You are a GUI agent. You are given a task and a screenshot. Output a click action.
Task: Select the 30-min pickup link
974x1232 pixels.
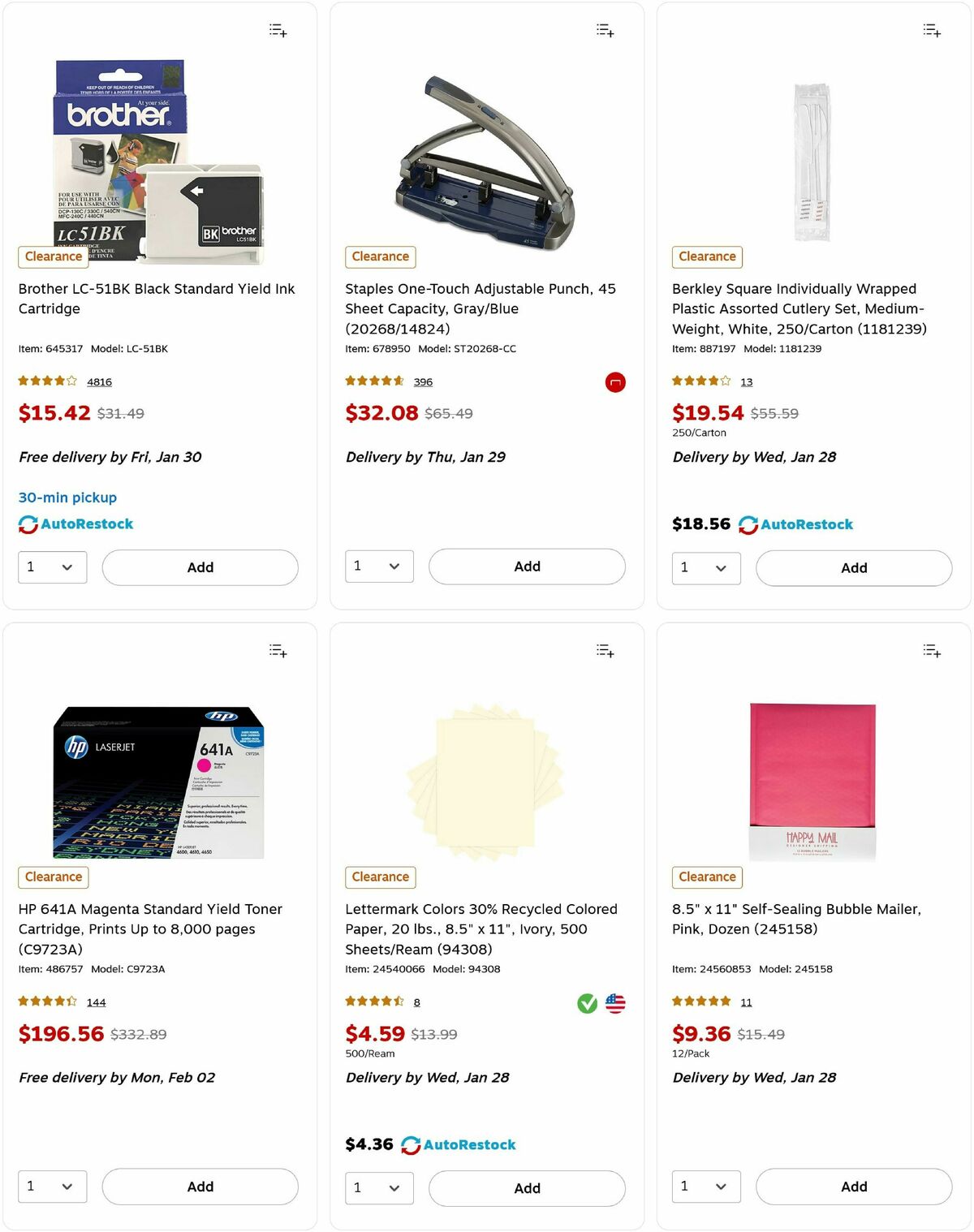[67, 498]
